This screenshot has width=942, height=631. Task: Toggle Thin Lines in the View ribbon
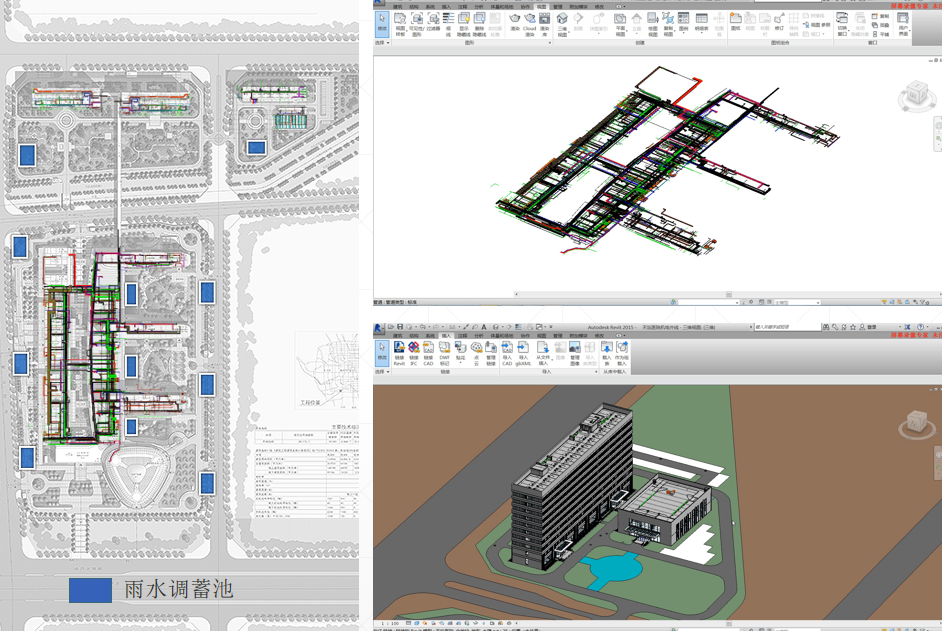click(x=447, y=21)
